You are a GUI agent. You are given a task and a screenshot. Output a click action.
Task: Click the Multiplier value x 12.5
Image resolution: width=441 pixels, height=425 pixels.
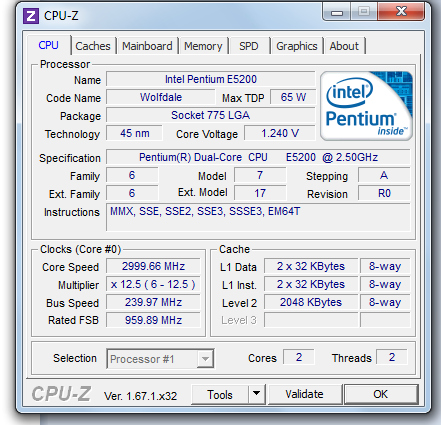tap(153, 284)
